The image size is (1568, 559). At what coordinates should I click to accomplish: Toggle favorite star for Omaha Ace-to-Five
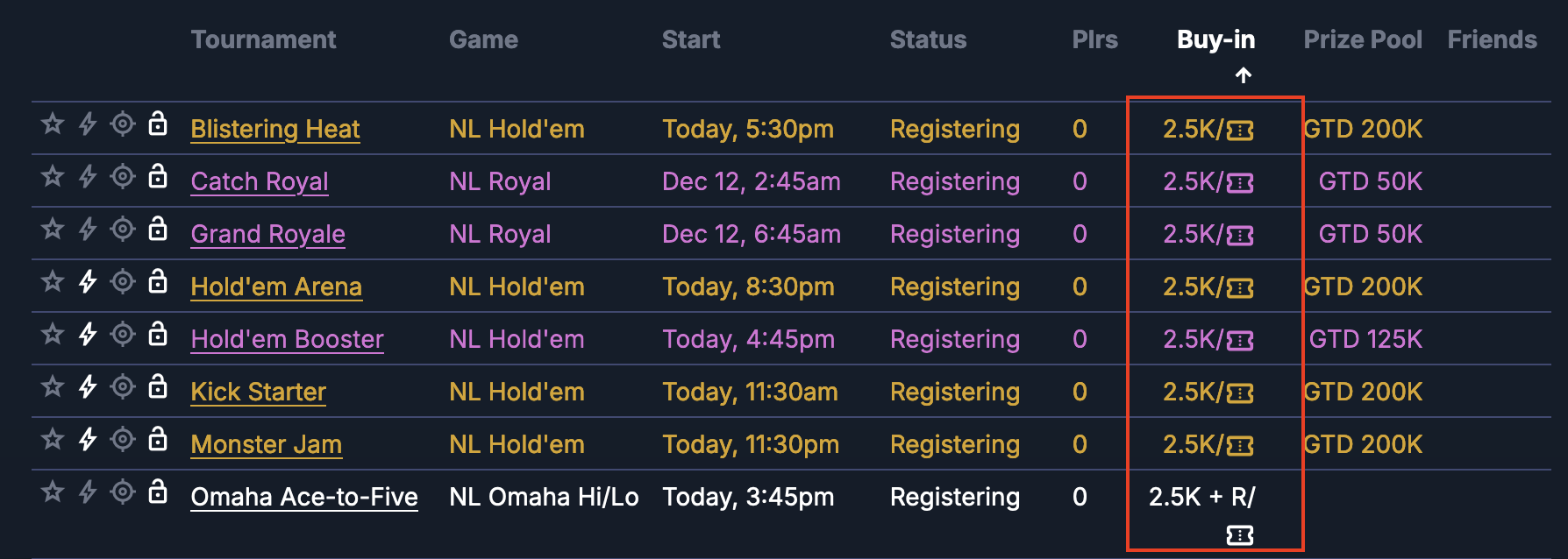click(x=53, y=492)
